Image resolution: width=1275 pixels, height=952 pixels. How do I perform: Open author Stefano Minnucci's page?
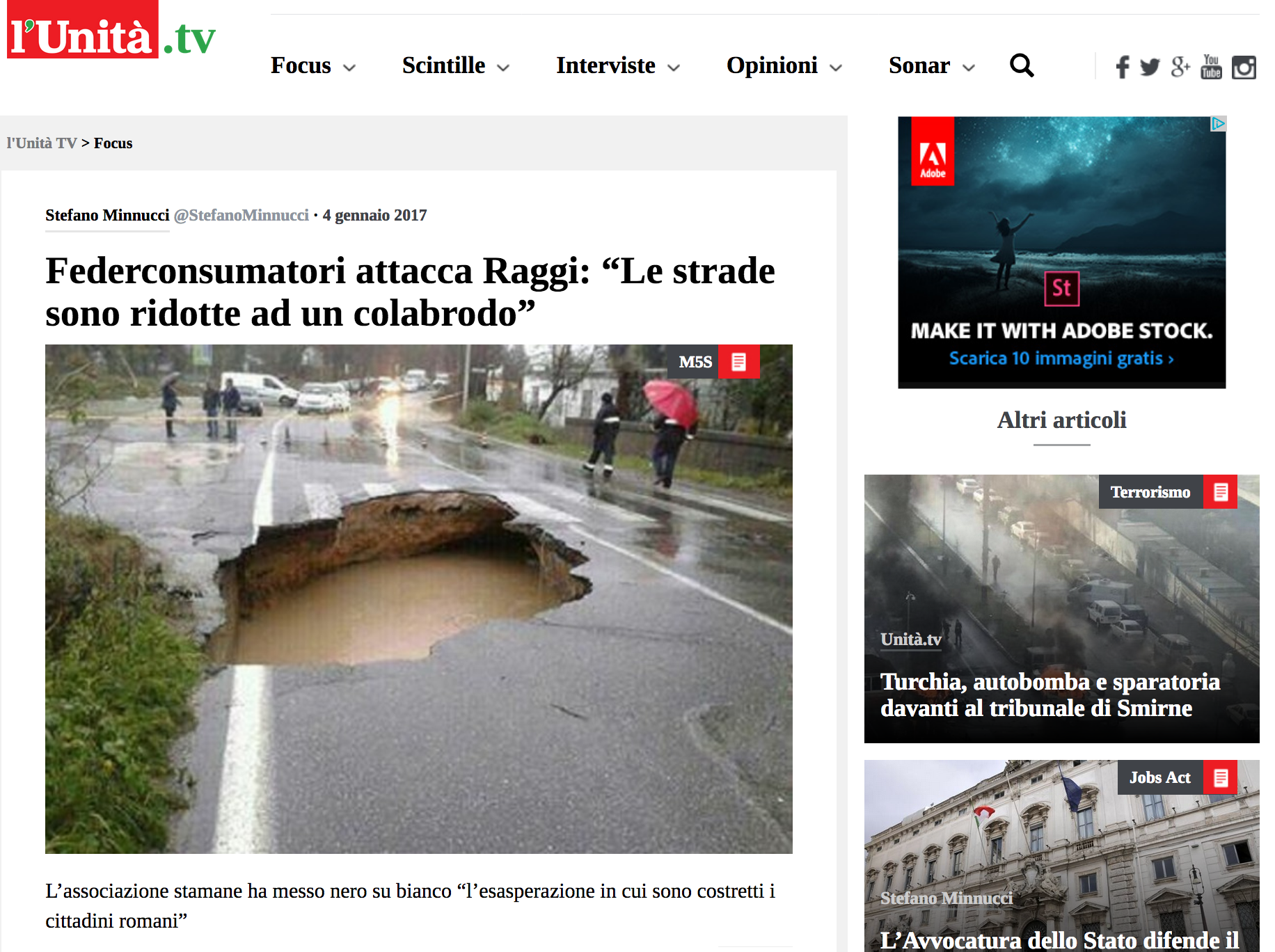pyautogui.click(x=107, y=216)
